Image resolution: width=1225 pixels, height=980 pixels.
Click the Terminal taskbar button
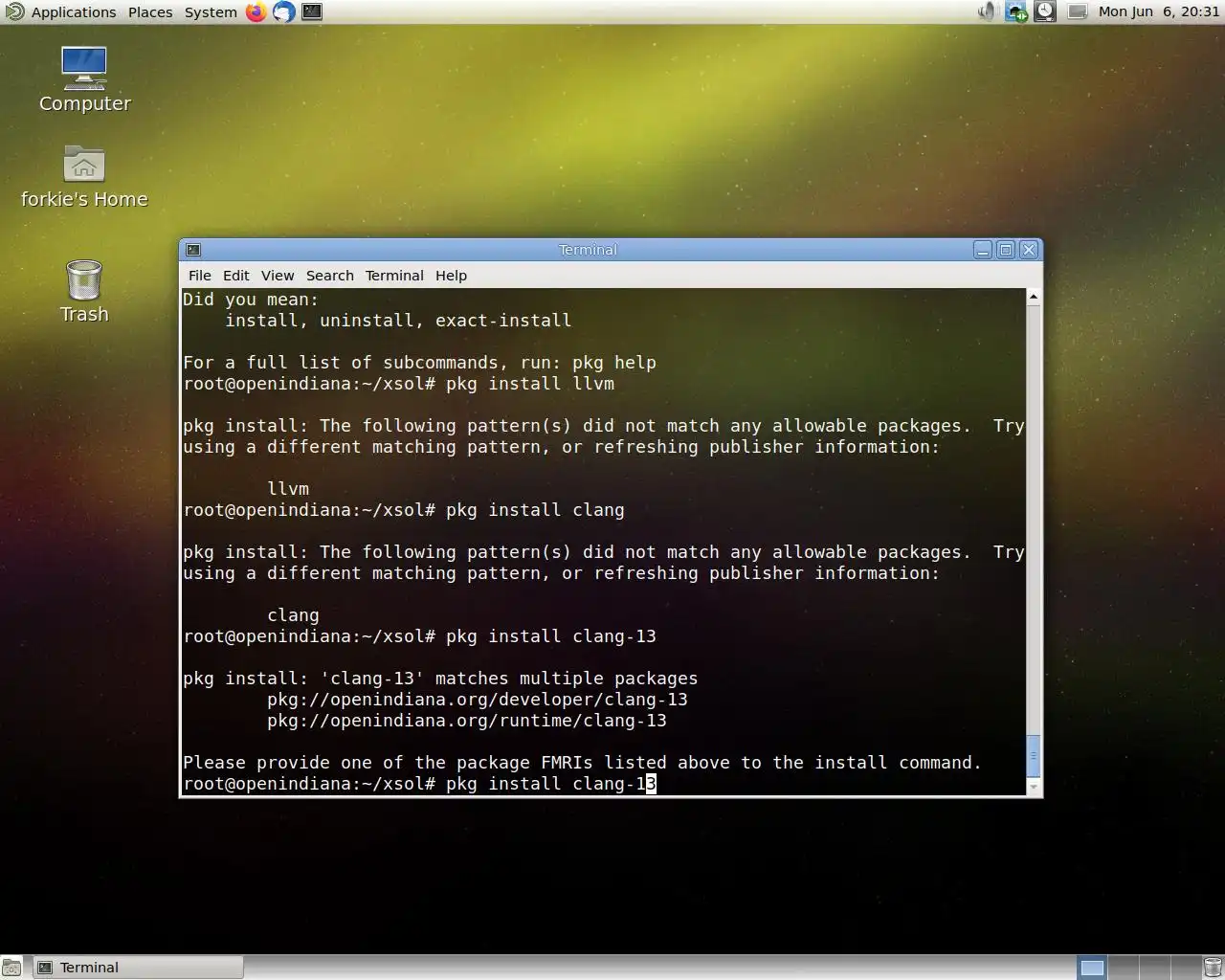click(x=139, y=968)
